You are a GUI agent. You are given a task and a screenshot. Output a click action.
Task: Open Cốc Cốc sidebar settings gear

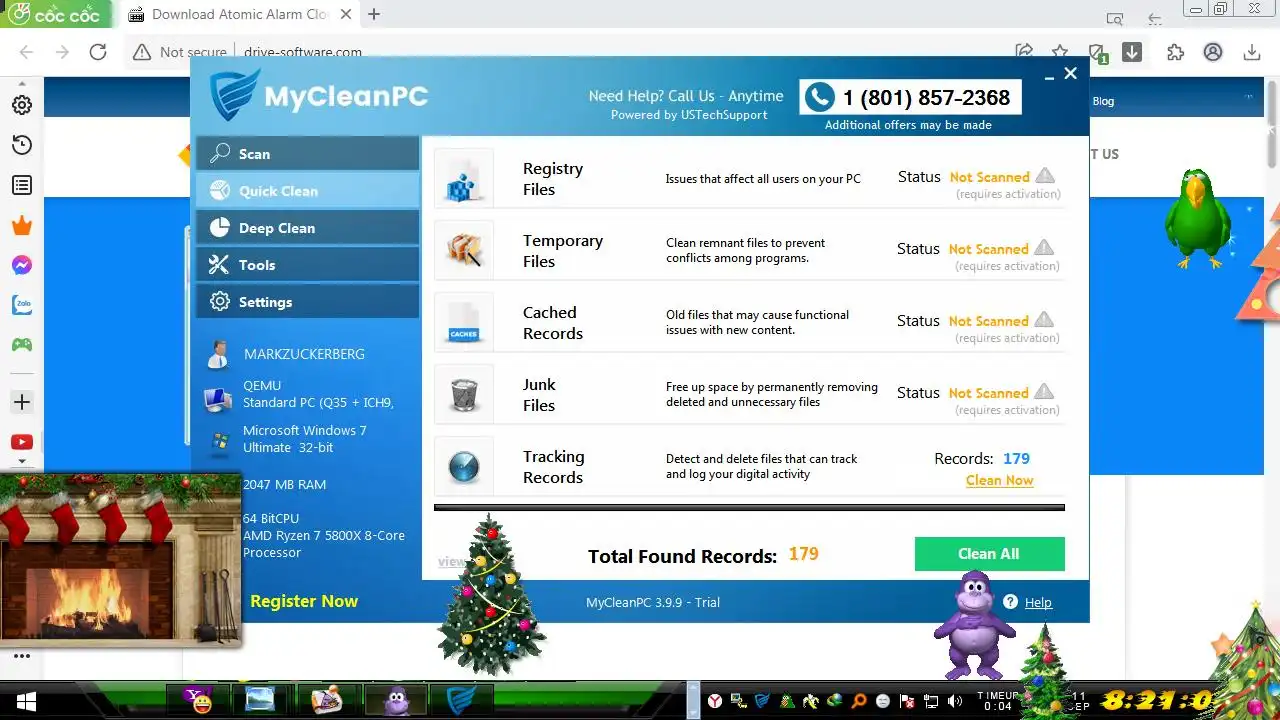pos(21,105)
